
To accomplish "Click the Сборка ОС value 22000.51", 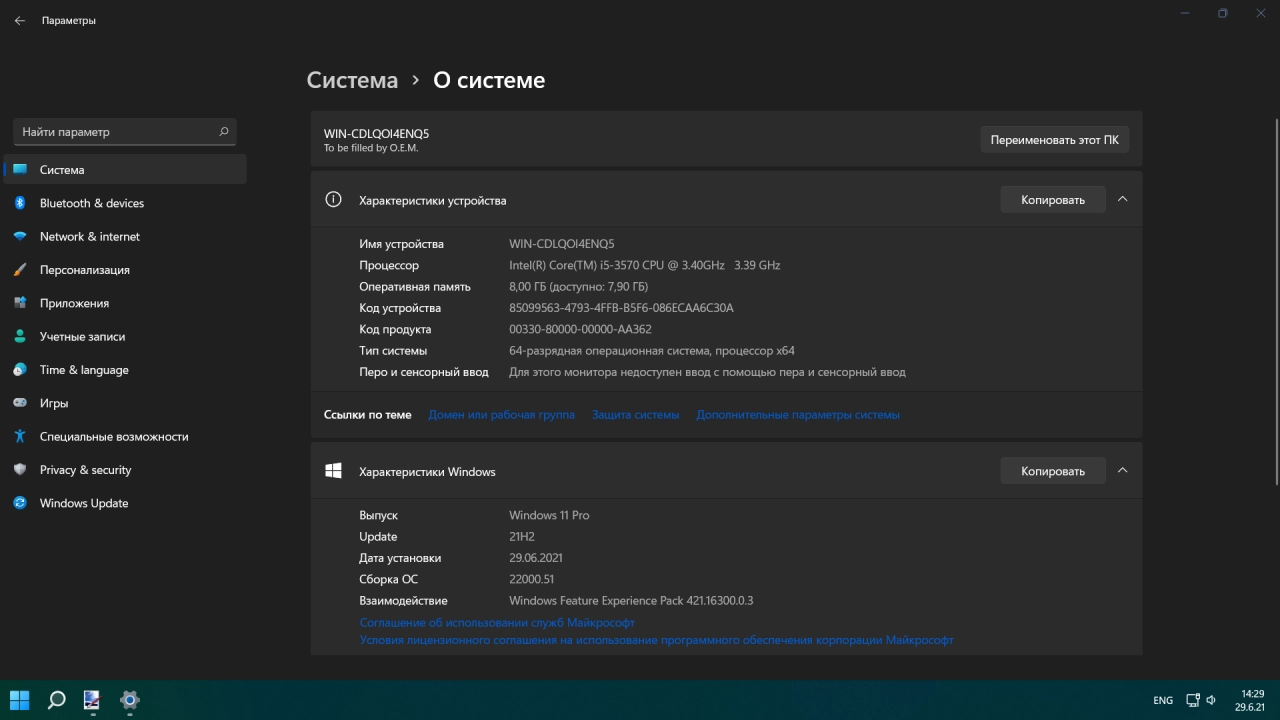I will 531,579.
